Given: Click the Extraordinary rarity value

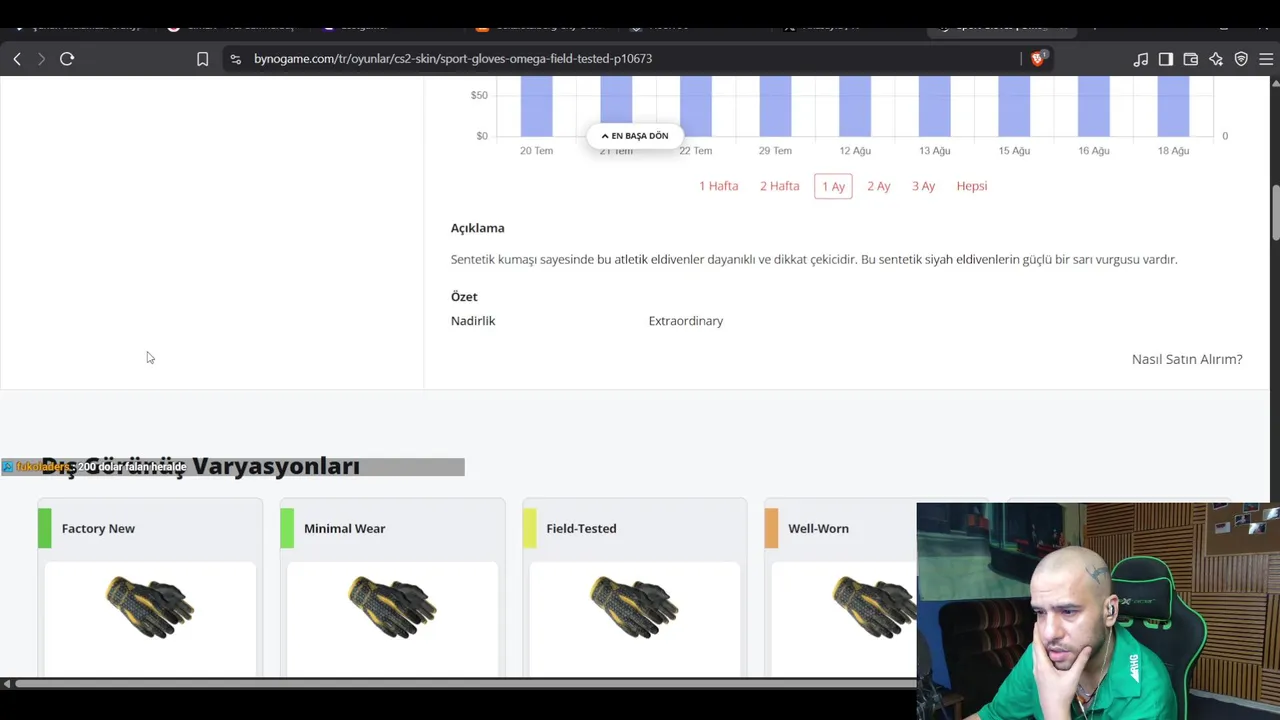Looking at the screenshot, I should click(685, 321).
